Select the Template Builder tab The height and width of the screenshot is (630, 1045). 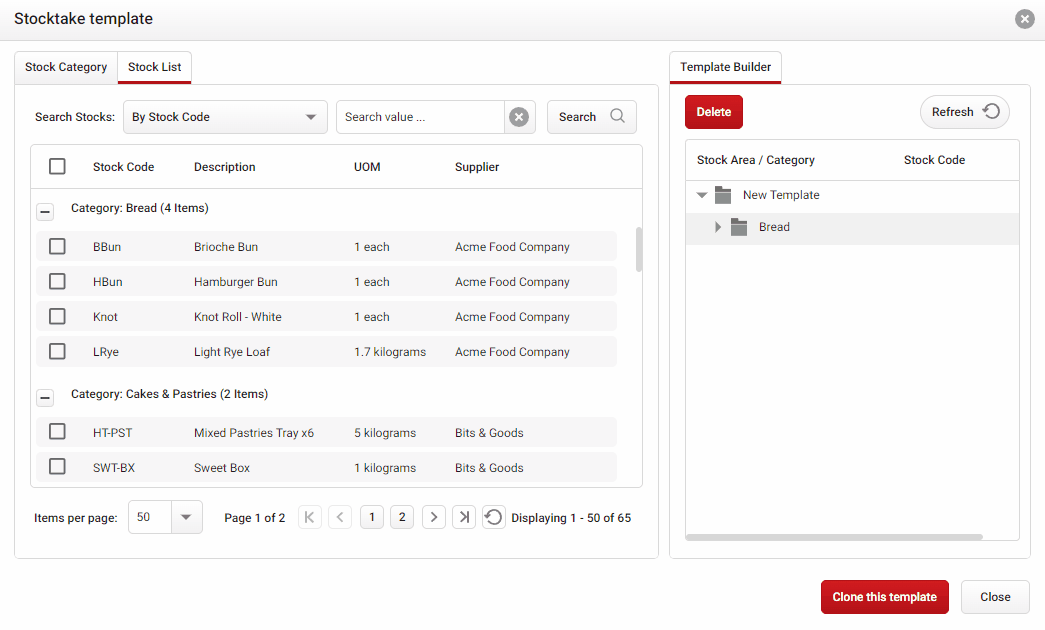tap(725, 67)
